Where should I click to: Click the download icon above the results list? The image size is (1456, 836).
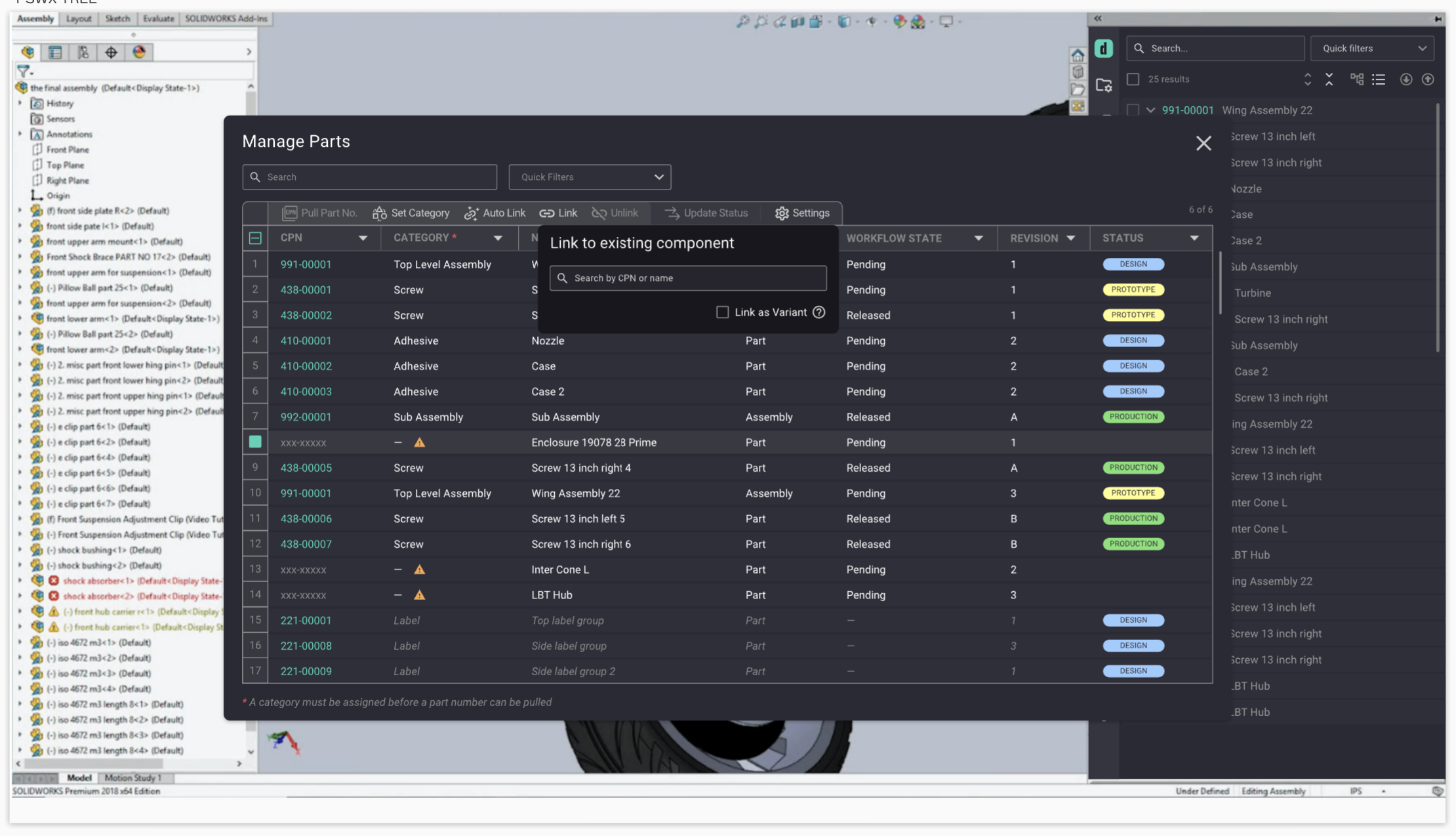1405,79
